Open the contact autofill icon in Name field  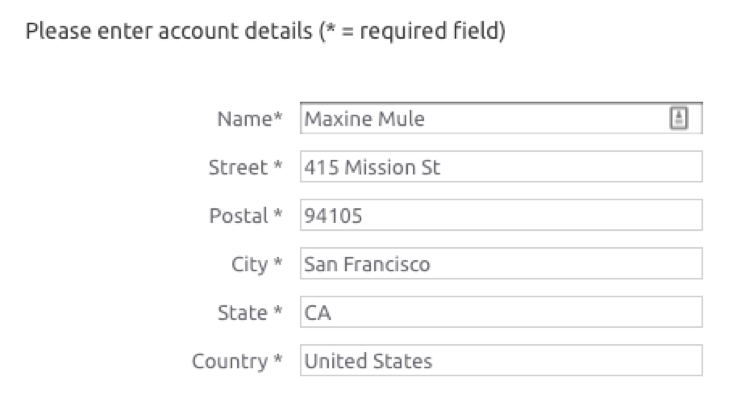coord(678,118)
